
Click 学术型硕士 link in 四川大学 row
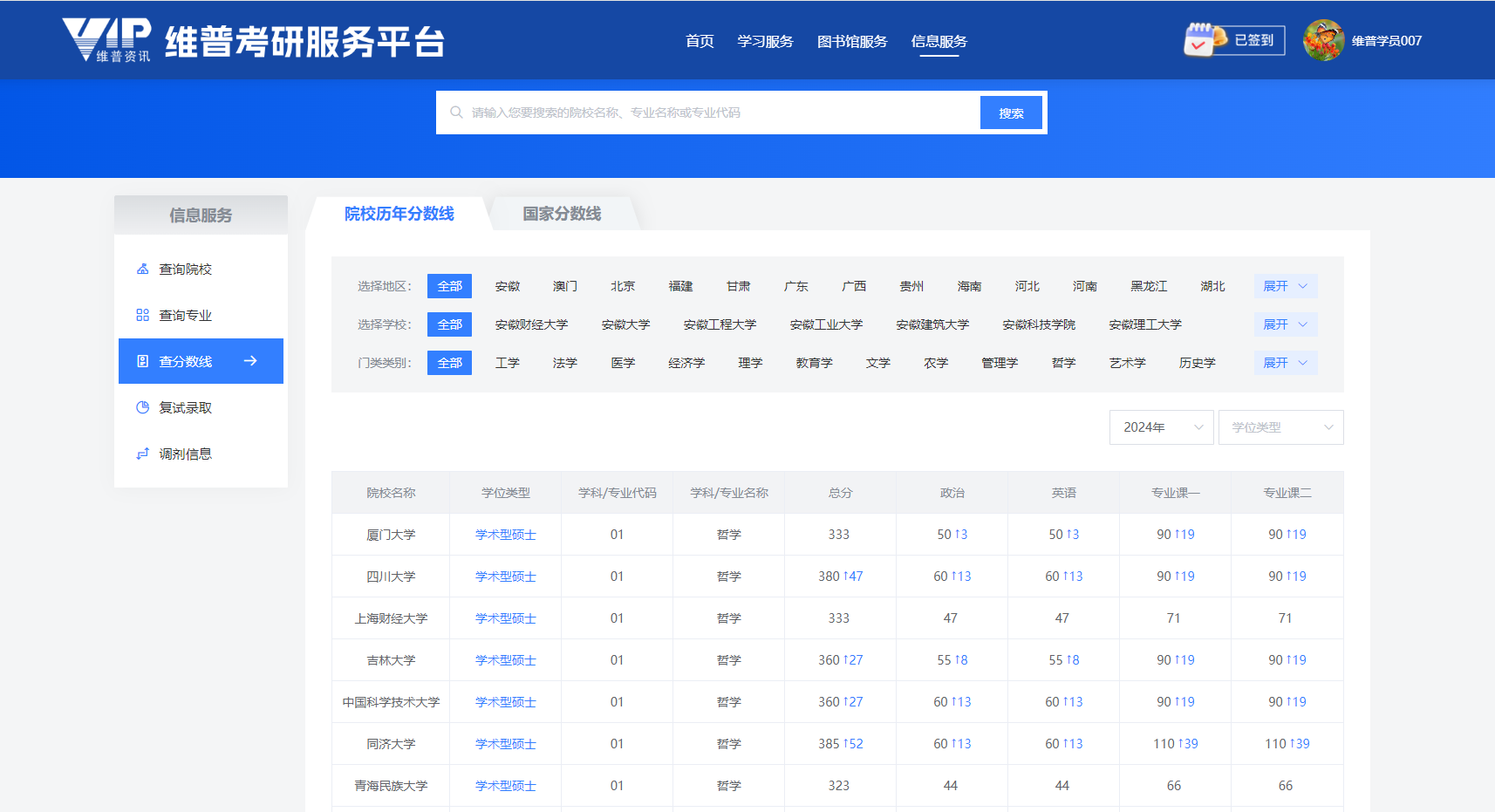click(505, 577)
